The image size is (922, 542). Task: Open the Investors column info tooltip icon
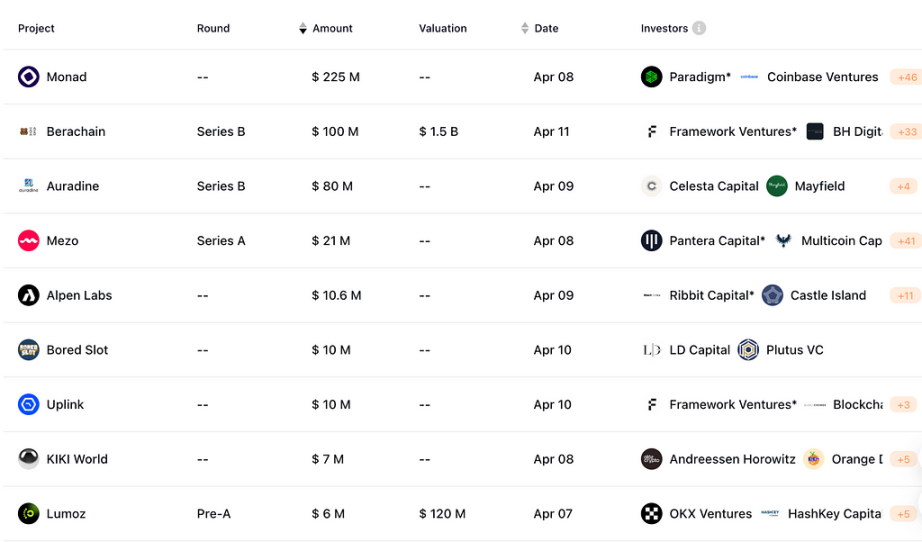pos(699,28)
